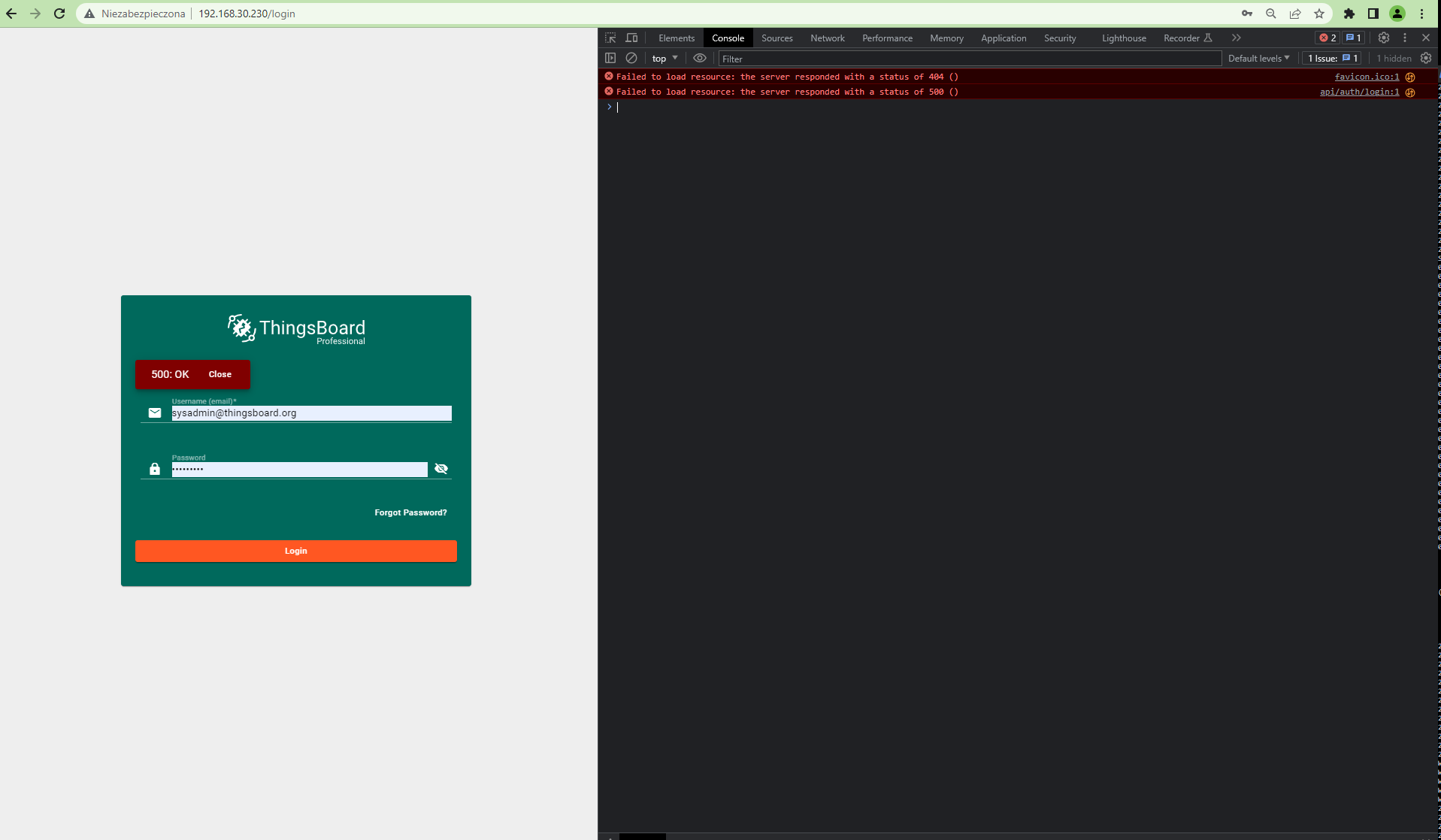The width and height of the screenshot is (1441, 840).
Task: Close the 500: OK error banner
Action: coord(219,374)
